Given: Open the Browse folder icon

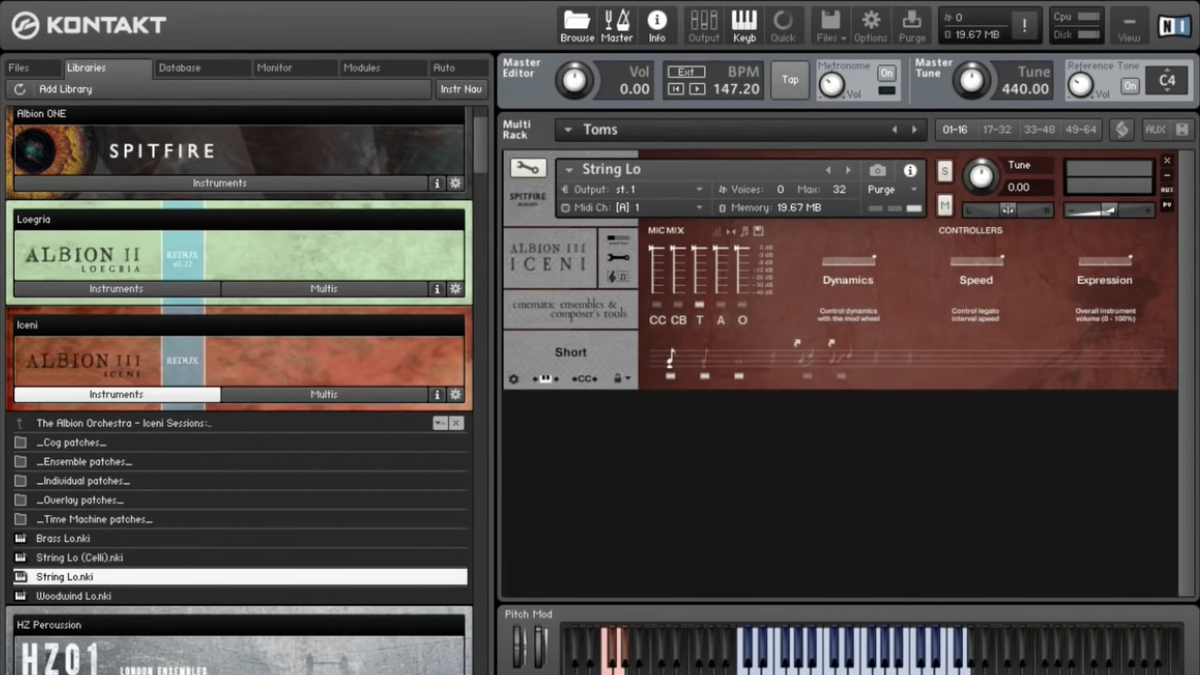Looking at the screenshot, I should pos(577,25).
